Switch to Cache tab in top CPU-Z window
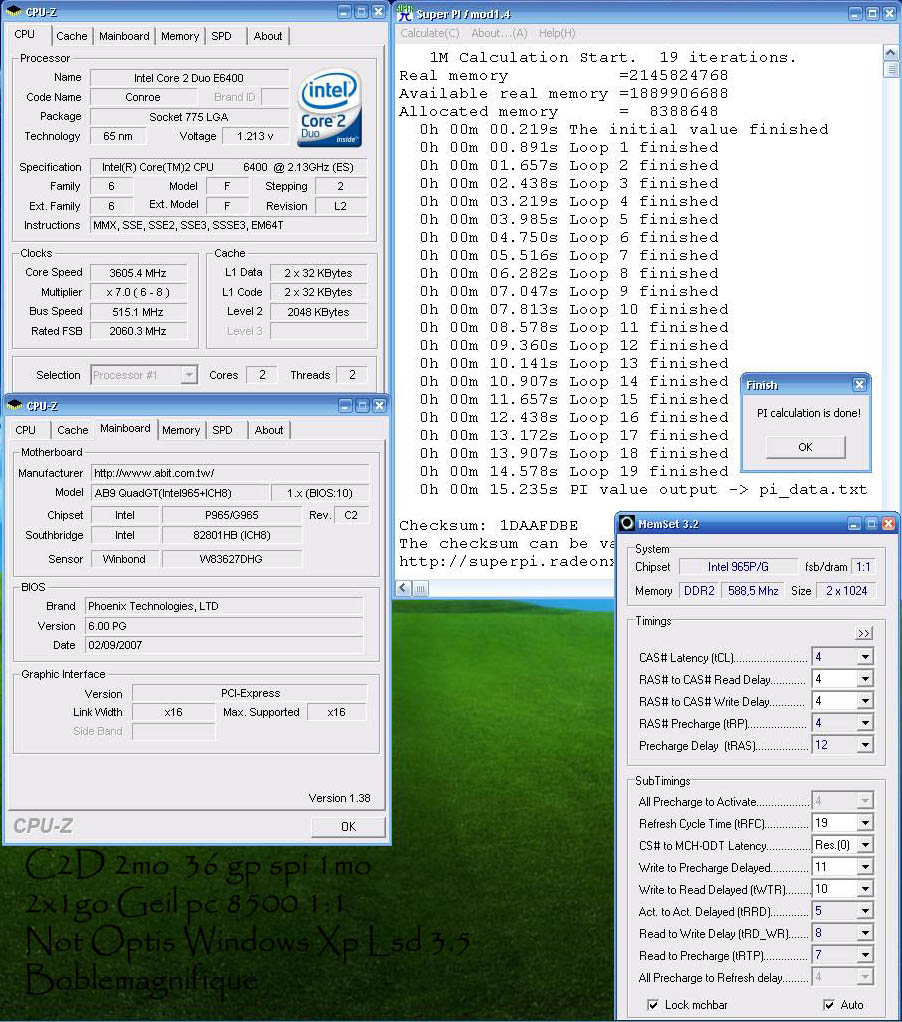The image size is (902, 1022). point(72,36)
